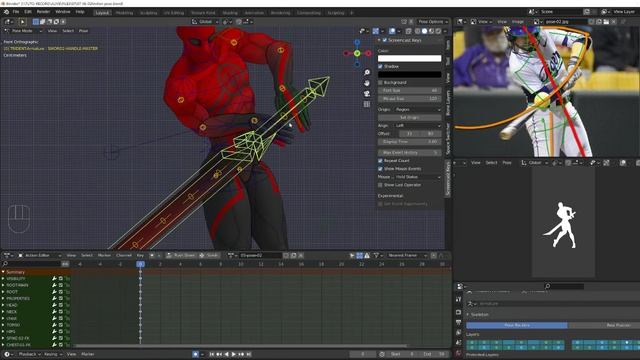Image resolution: width=640 pixels, height=360 pixels.
Task: Click the Push Down button
Action: (180, 256)
